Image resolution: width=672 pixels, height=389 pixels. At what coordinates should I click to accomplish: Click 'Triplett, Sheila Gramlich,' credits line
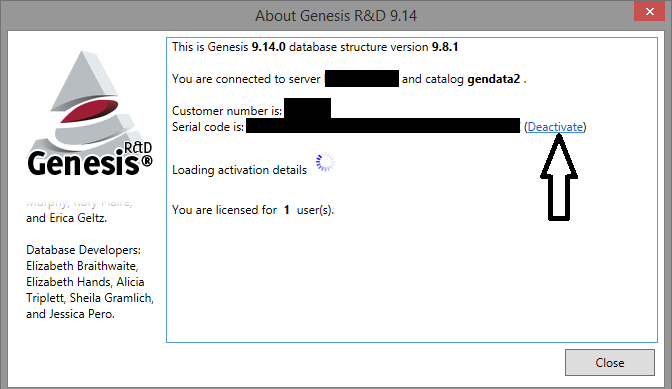tap(90, 298)
